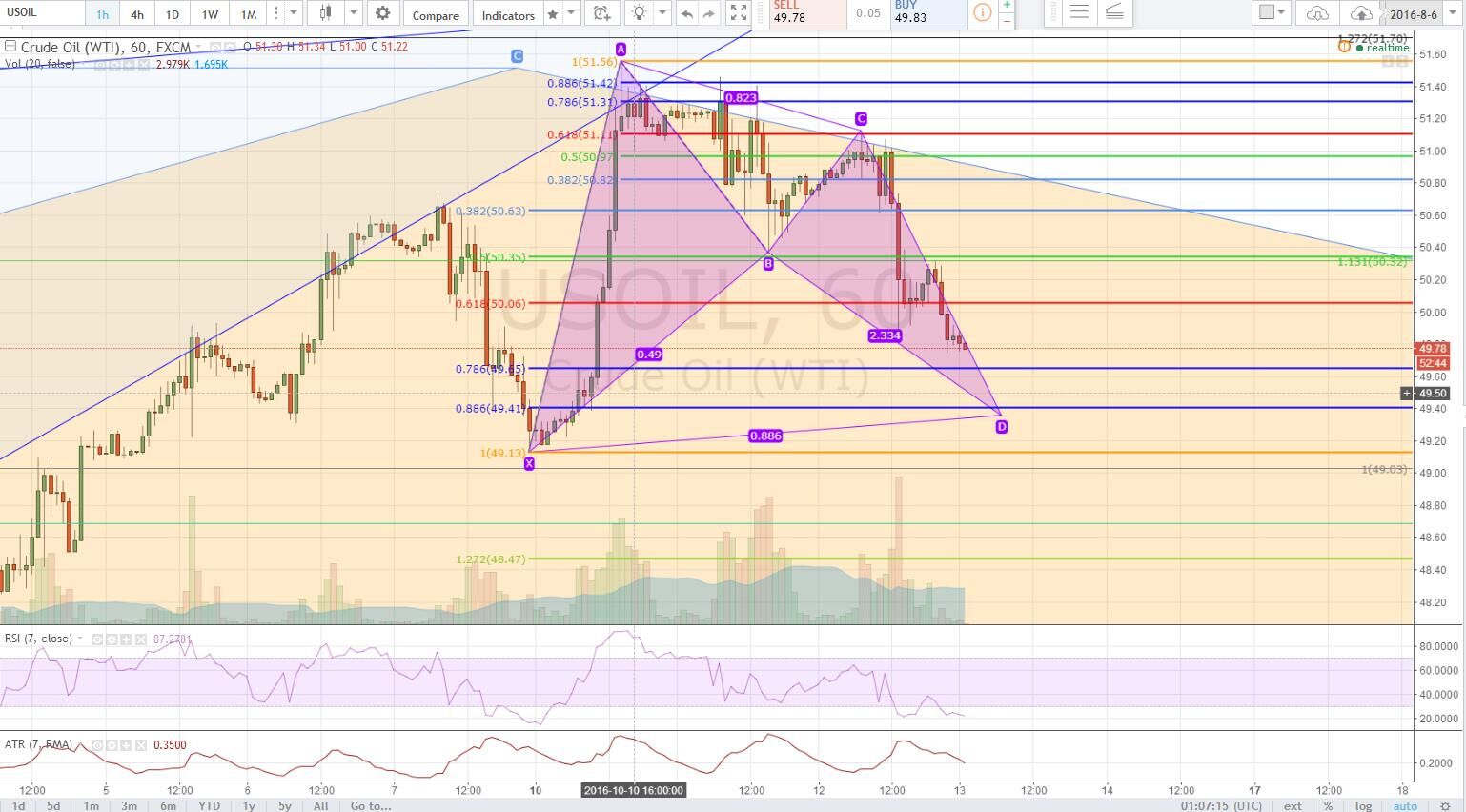Save chart layout to cloud
The width and height of the screenshot is (1466, 812).
click(x=1361, y=13)
